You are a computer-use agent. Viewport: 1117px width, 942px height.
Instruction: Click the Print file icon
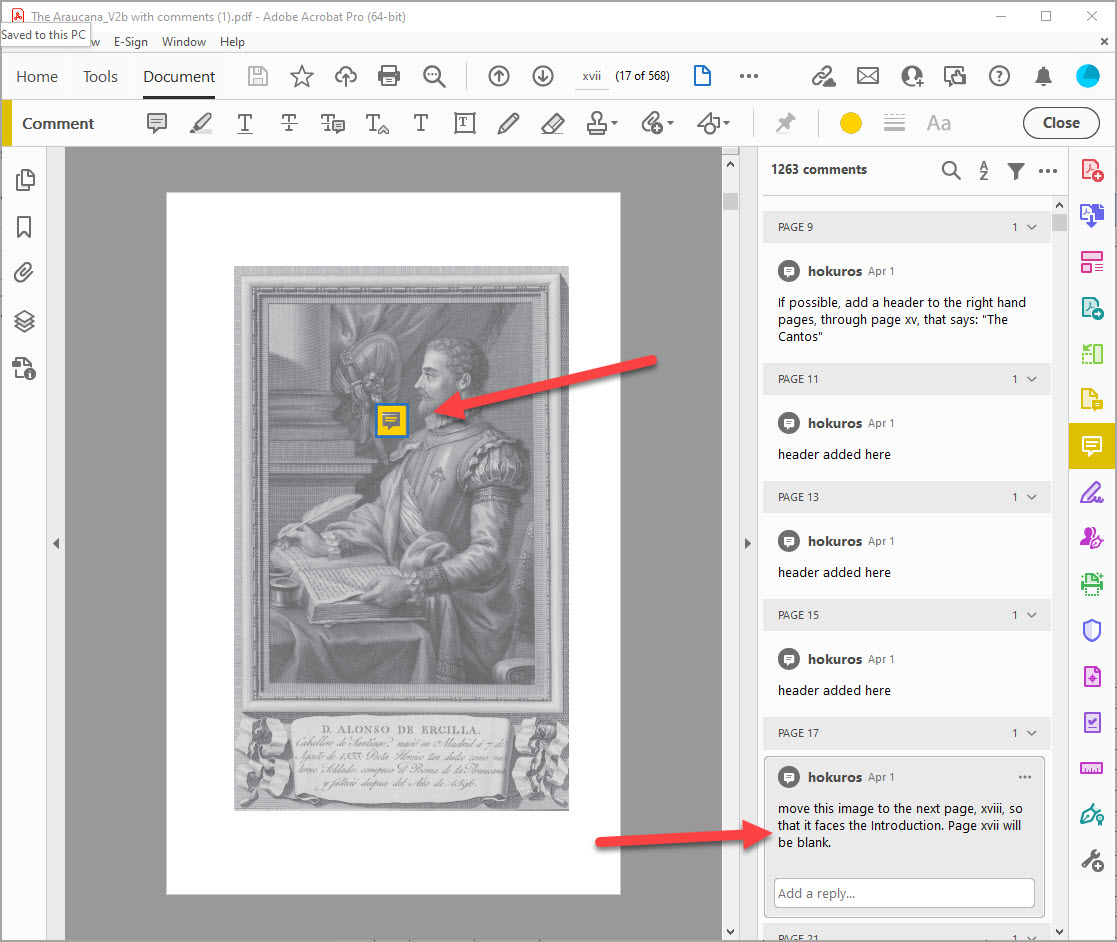point(389,76)
